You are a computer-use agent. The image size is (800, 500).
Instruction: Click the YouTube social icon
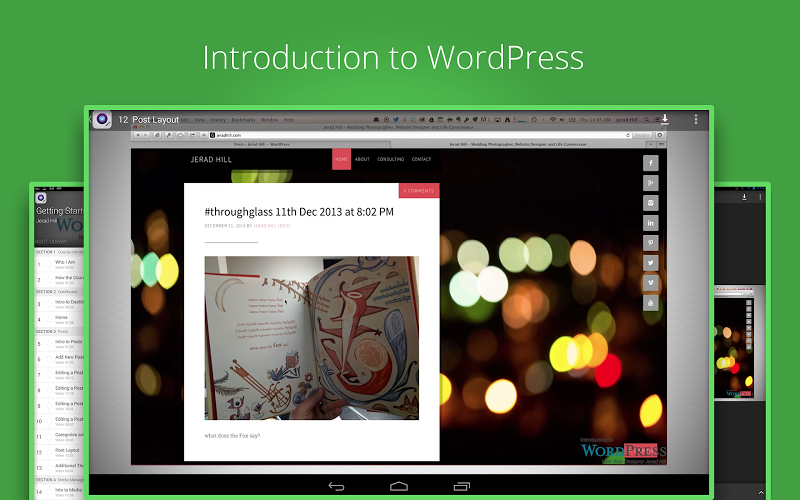click(x=651, y=303)
